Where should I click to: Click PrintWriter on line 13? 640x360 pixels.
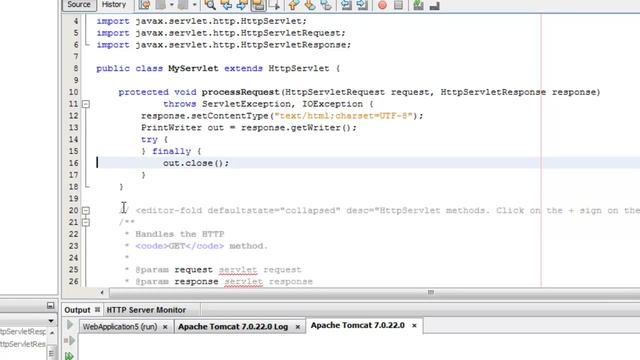[171, 128]
